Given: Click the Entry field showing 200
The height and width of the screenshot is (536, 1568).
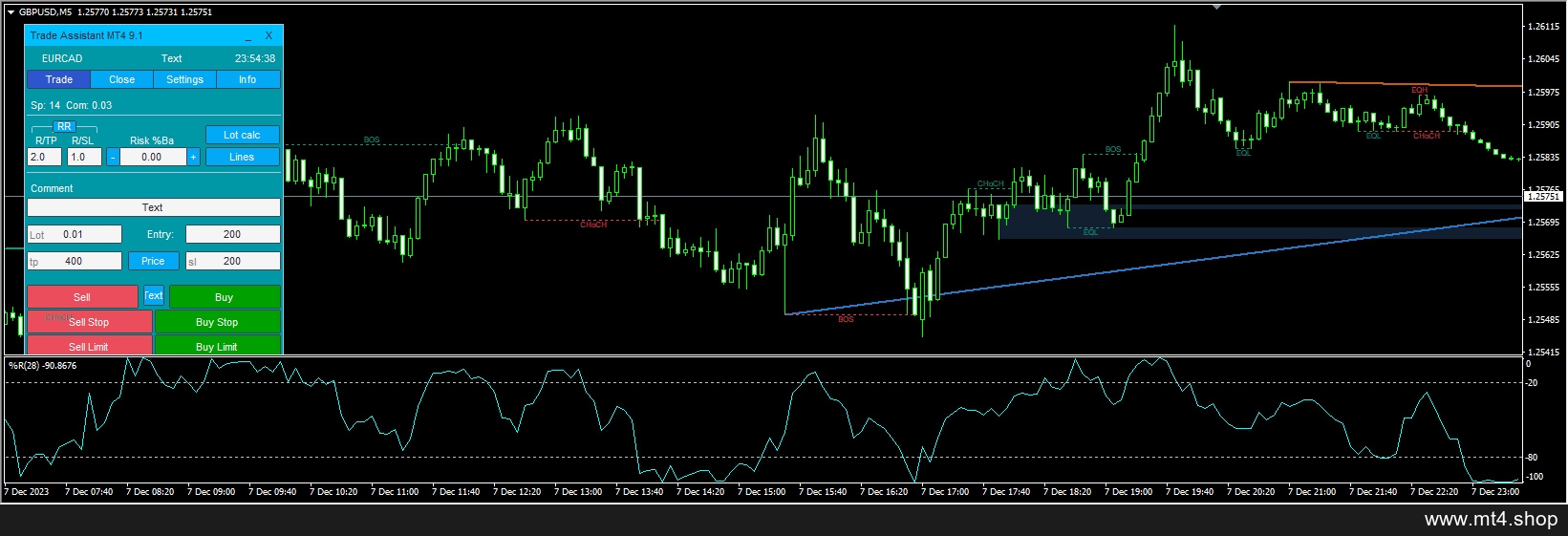Looking at the screenshot, I should pyautogui.click(x=233, y=234).
